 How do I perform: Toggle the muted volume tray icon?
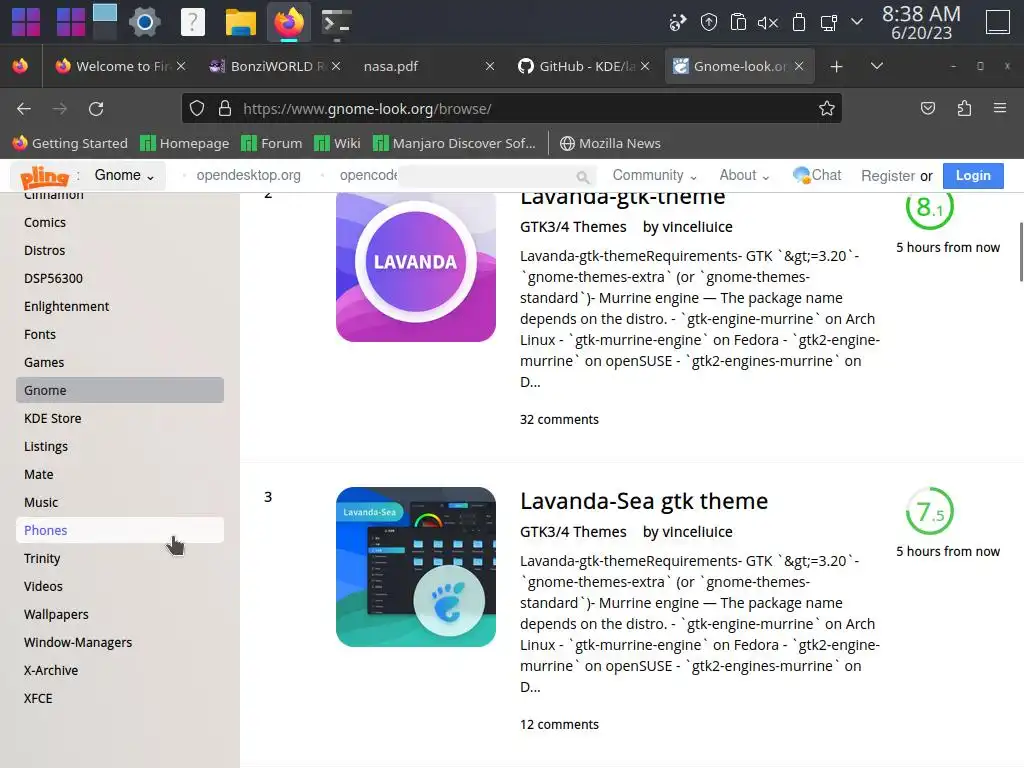(x=768, y=23)
